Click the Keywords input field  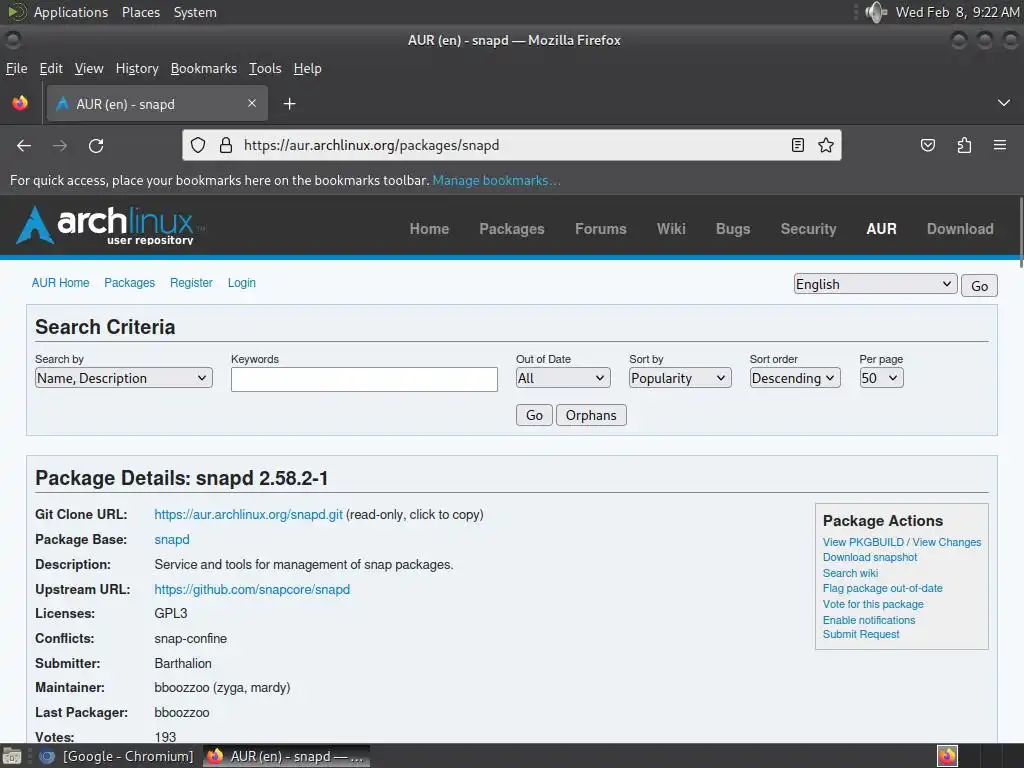coord(364,379)
